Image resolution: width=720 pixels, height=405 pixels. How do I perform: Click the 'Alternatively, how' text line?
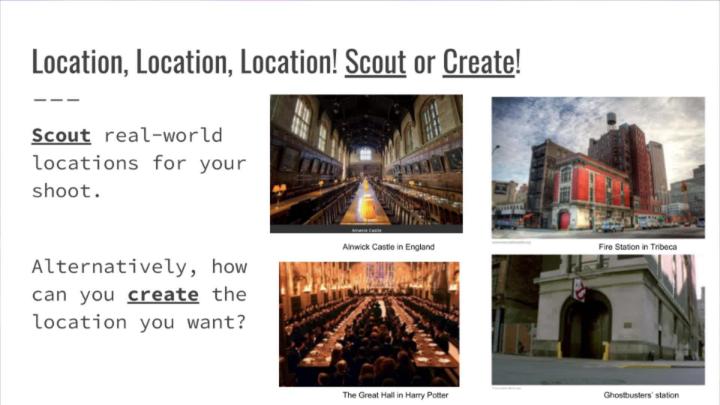coord(140,267)
